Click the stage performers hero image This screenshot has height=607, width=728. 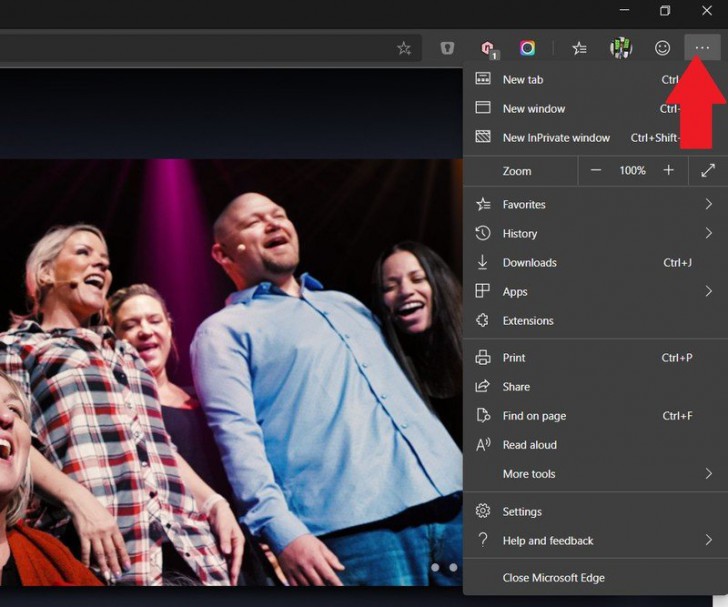231,372
